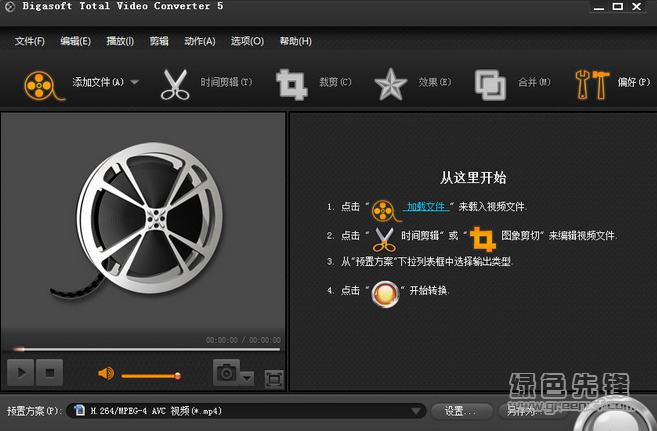Open the snapshot options dropdown arrow

(247, 379)
